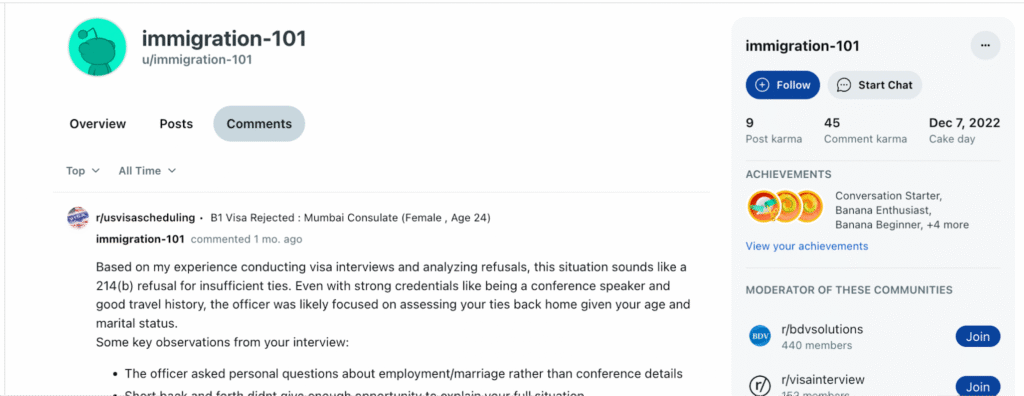This screenshot has height=396, width=1024.
Task: Click the r/usvisascheduling community icon
Action: pyautogui.click(x=78, y=218)
